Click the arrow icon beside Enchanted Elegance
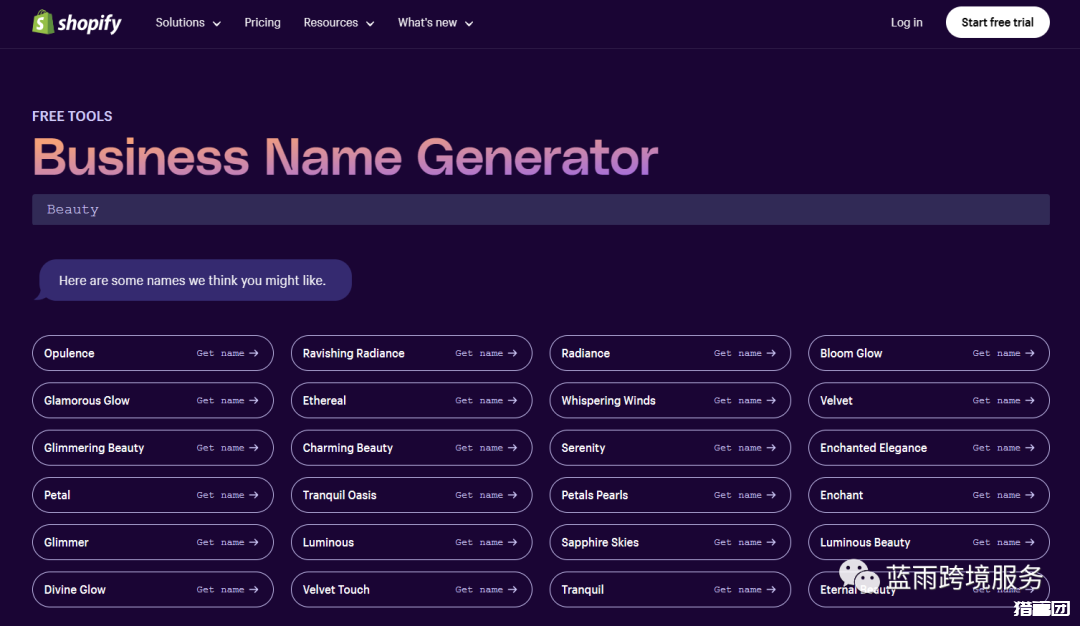Screen dimensions: 1080x626 [1030, 447]
